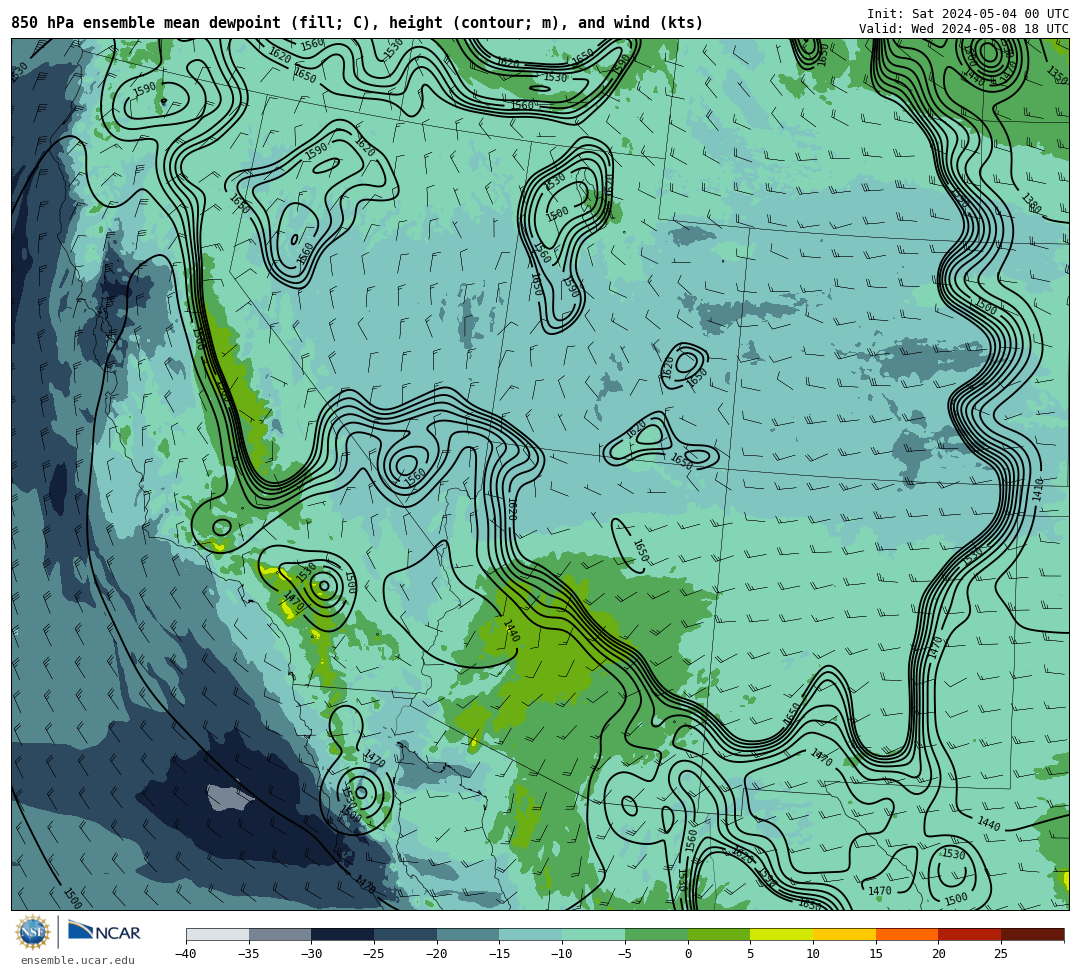Click the green -5 to 0 swatch

pos(656,934)
